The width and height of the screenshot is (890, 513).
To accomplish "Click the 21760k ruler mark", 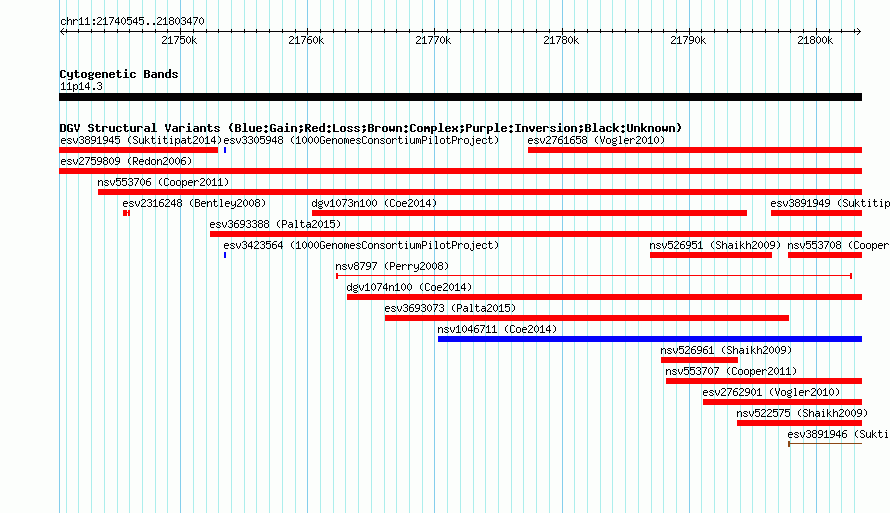I will (x=307, y=40).
